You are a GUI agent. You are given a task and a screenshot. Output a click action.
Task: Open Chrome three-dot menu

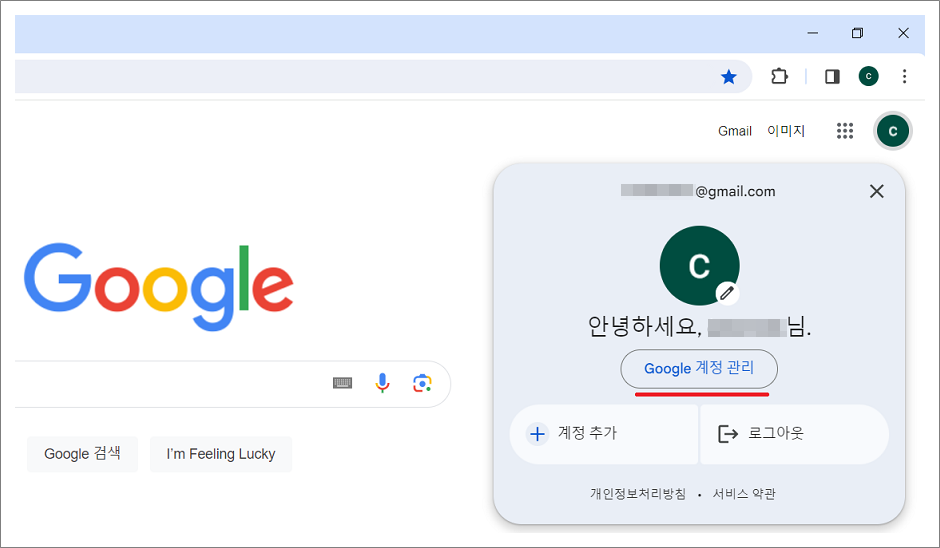click(904, 76)
